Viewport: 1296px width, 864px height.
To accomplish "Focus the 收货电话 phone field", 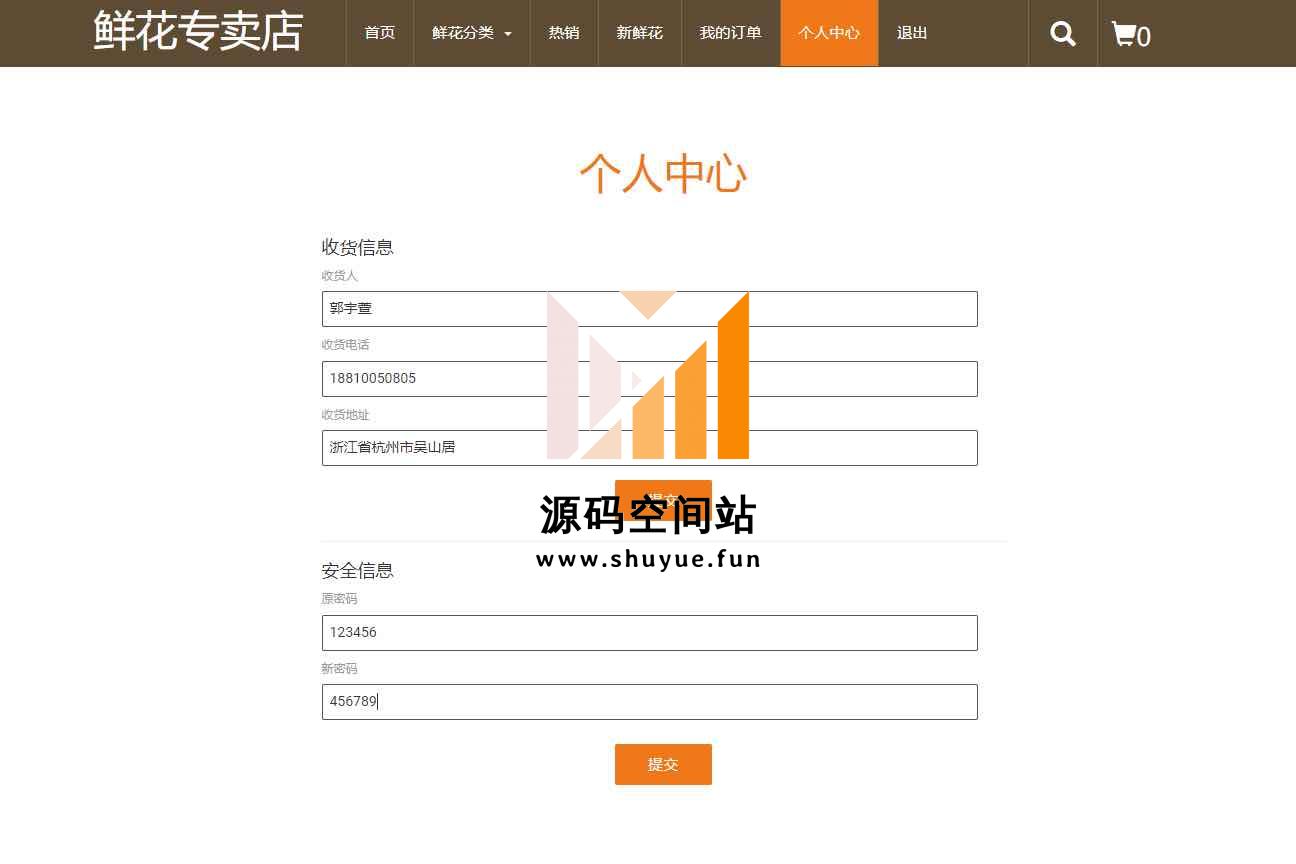I will point(650,379).
